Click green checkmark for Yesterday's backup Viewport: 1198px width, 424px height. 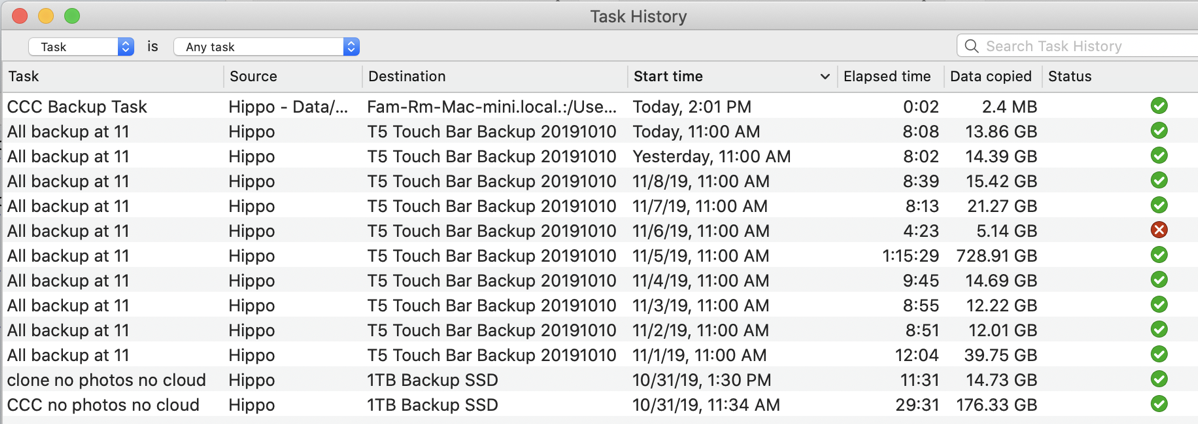tap(1159, 155)
